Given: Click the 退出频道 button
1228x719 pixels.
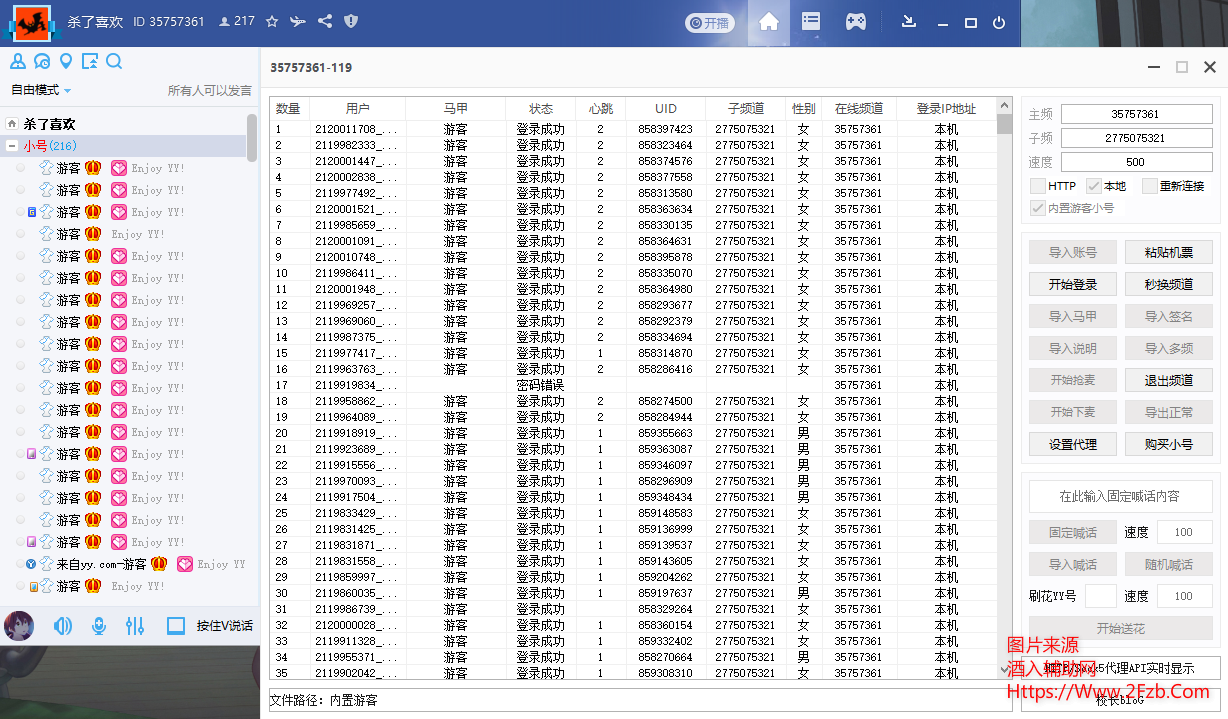Looking at the screenshot, I should pos(1168,380).
